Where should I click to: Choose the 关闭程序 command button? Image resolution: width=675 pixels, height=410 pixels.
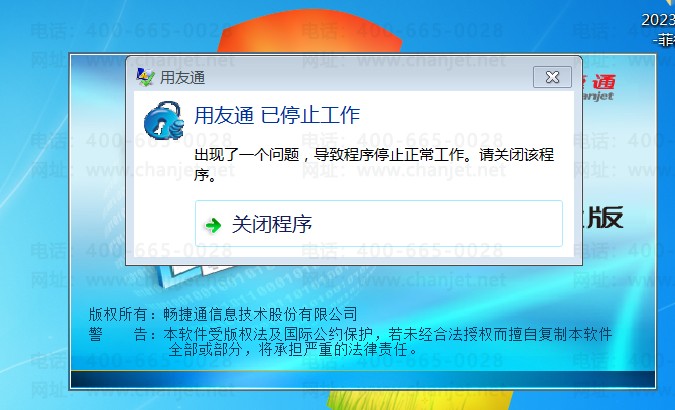379,224
